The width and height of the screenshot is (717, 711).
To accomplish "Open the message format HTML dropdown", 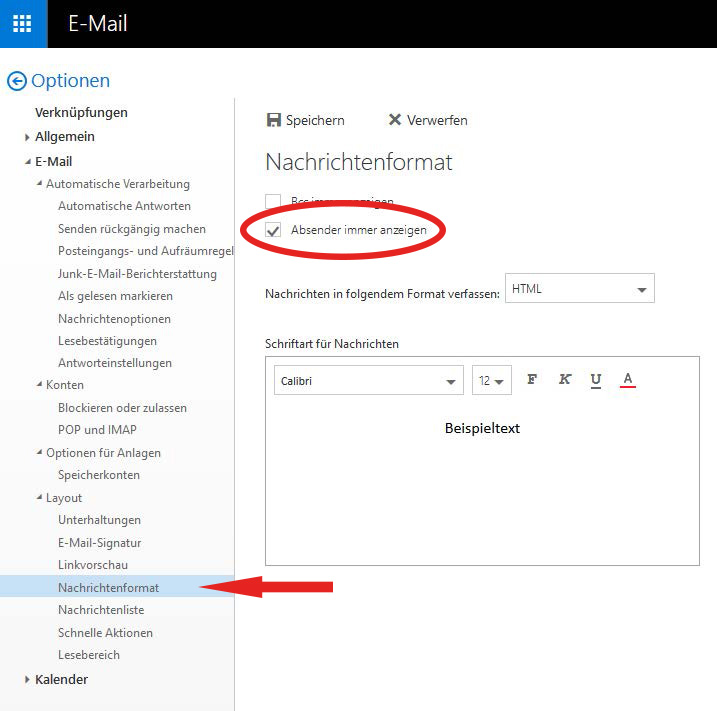I will pos(580,289).
